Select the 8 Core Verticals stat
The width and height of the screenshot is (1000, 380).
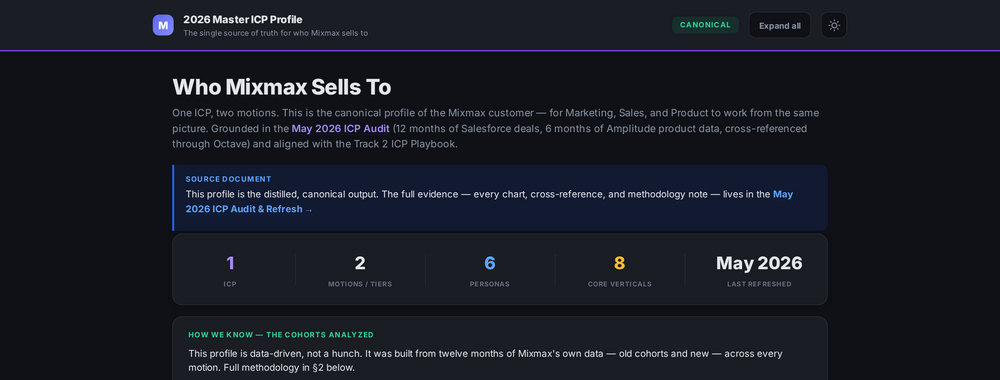(619, 270)
